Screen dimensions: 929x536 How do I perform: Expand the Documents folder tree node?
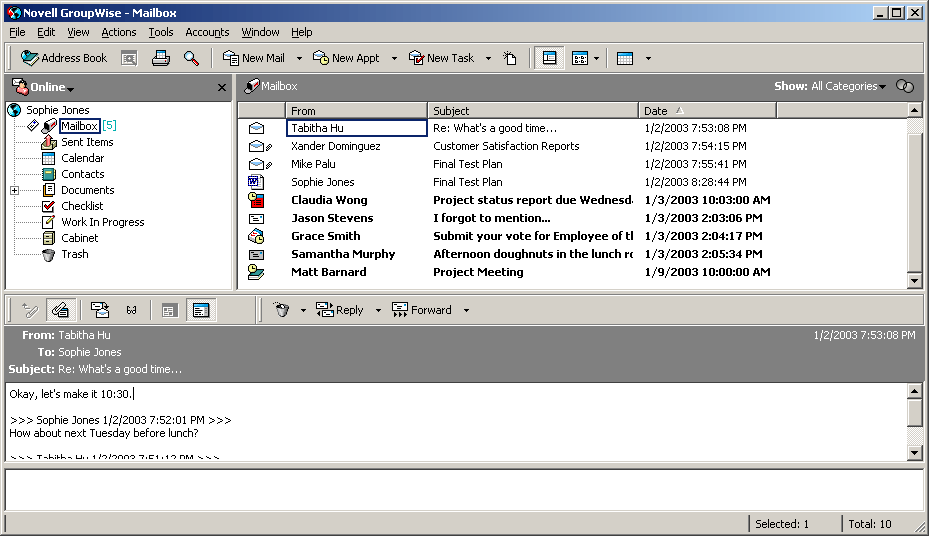coord(14,190)
